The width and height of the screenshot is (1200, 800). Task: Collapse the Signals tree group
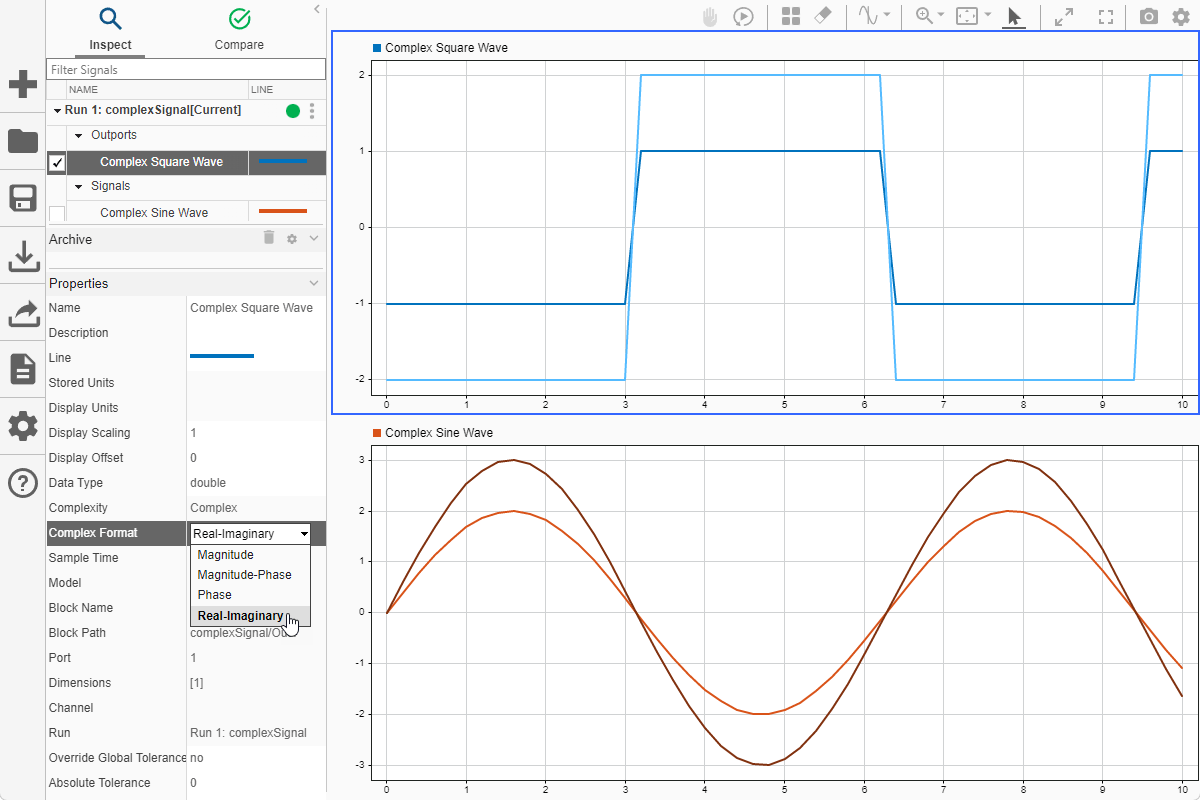79,187
